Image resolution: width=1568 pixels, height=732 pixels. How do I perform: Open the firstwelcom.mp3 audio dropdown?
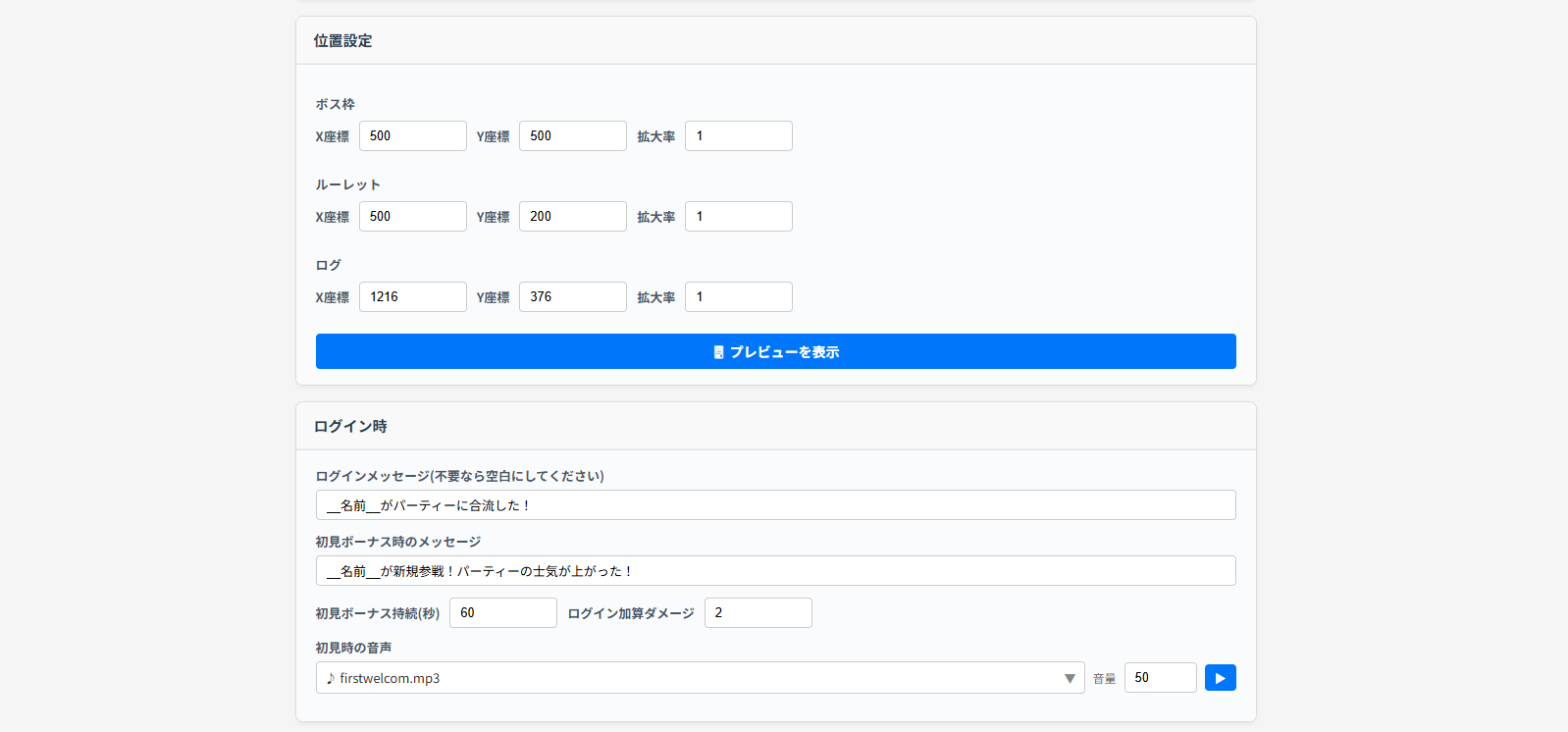pyautogui.click(x=700, y=678)
